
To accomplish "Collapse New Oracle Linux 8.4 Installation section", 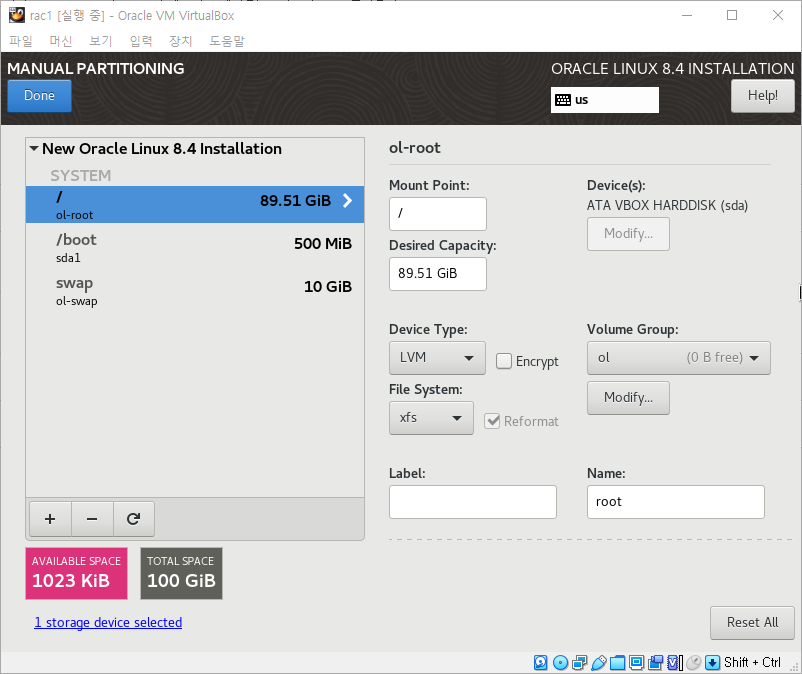I will pos(34,149).
